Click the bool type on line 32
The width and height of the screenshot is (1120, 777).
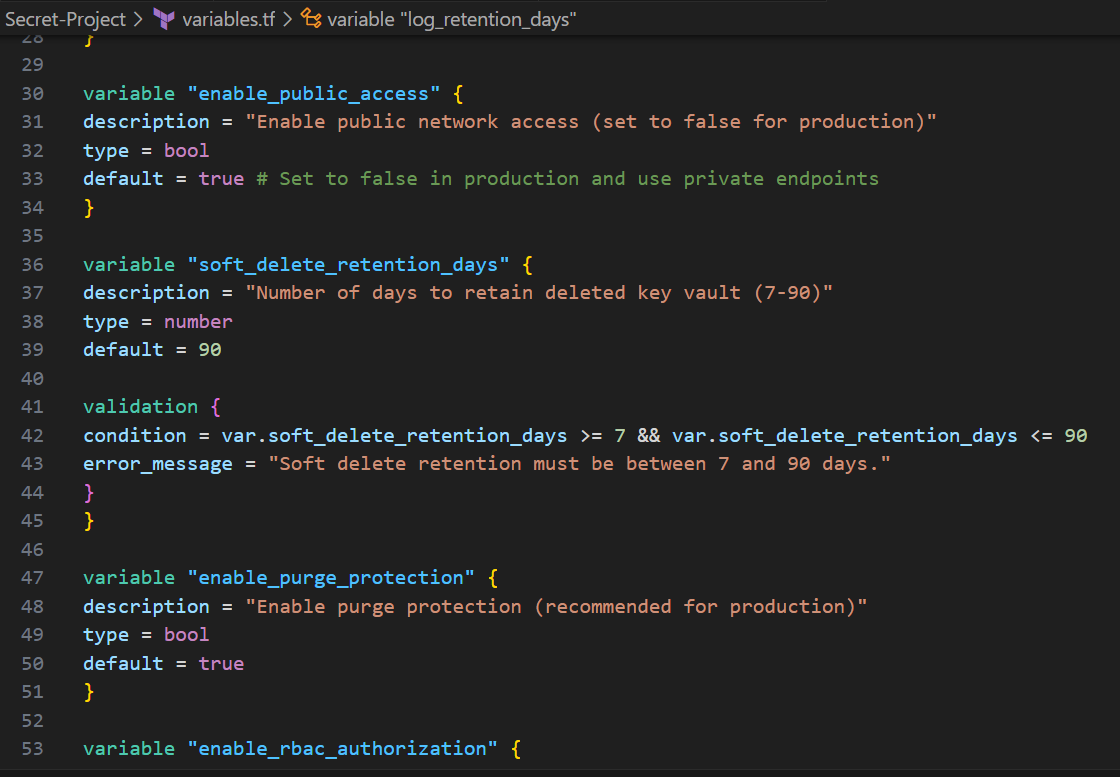tap(187, 150)
